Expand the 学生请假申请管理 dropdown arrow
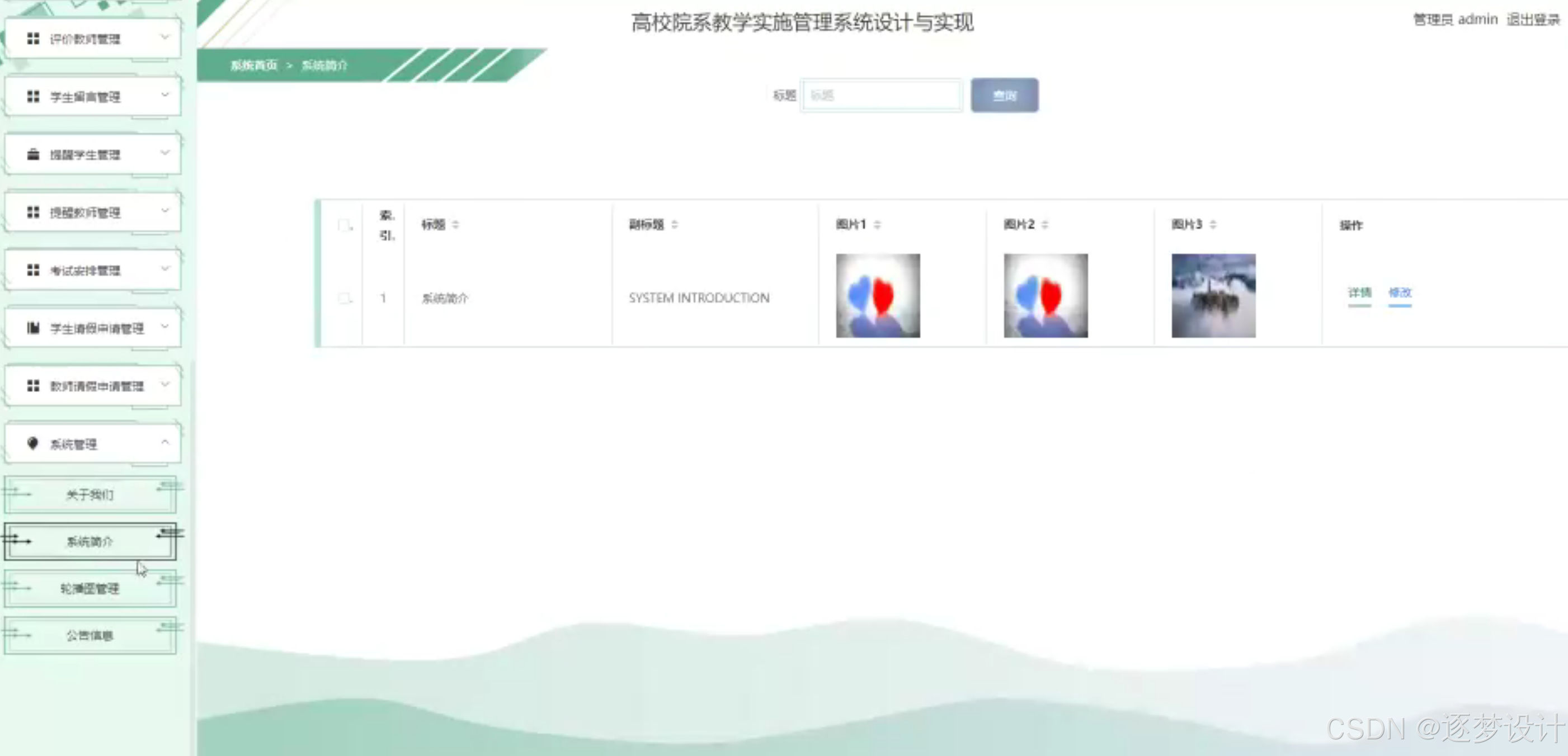 (x=164, y=328)
